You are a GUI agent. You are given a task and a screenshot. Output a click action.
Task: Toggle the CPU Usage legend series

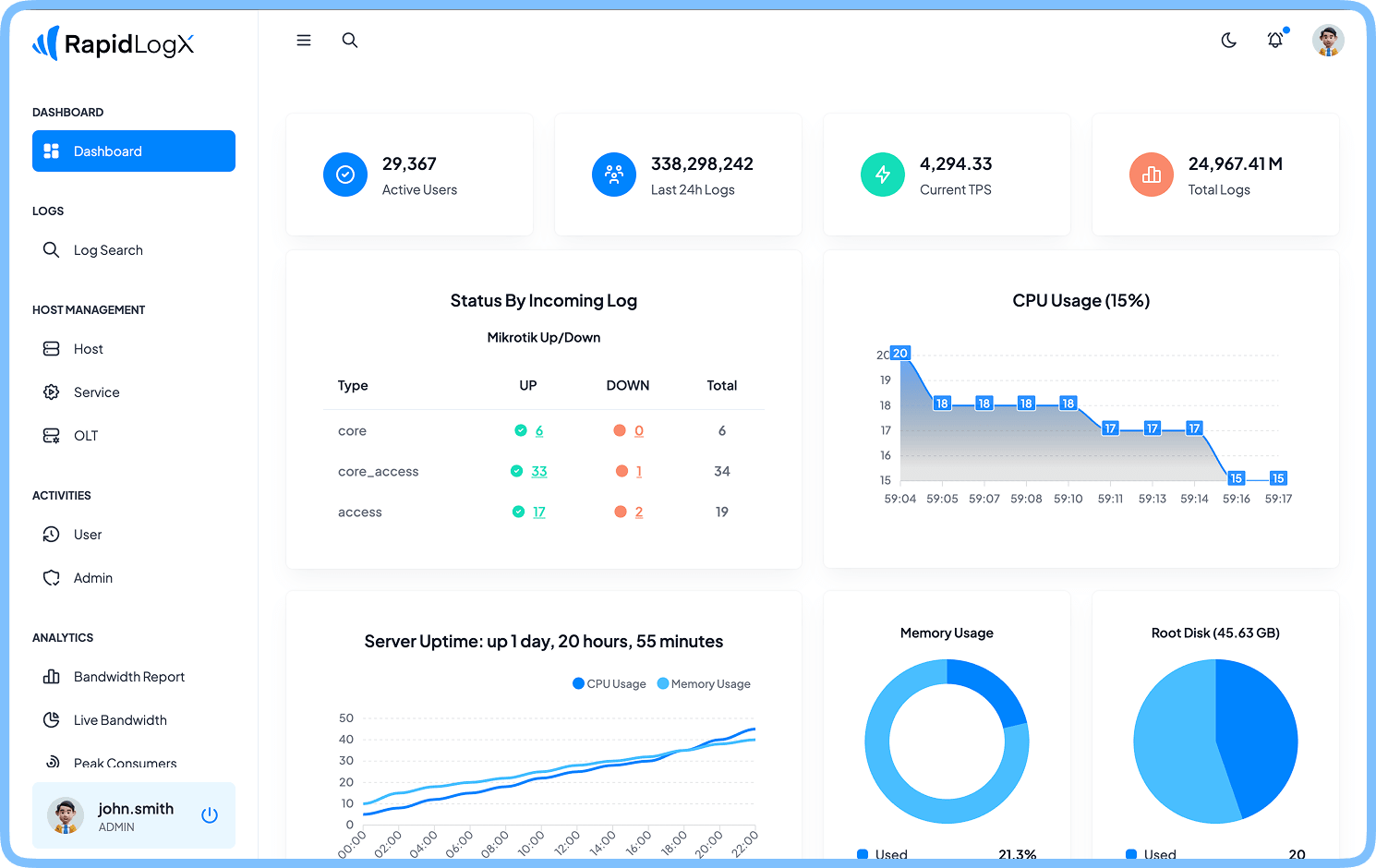pos(610,684)
